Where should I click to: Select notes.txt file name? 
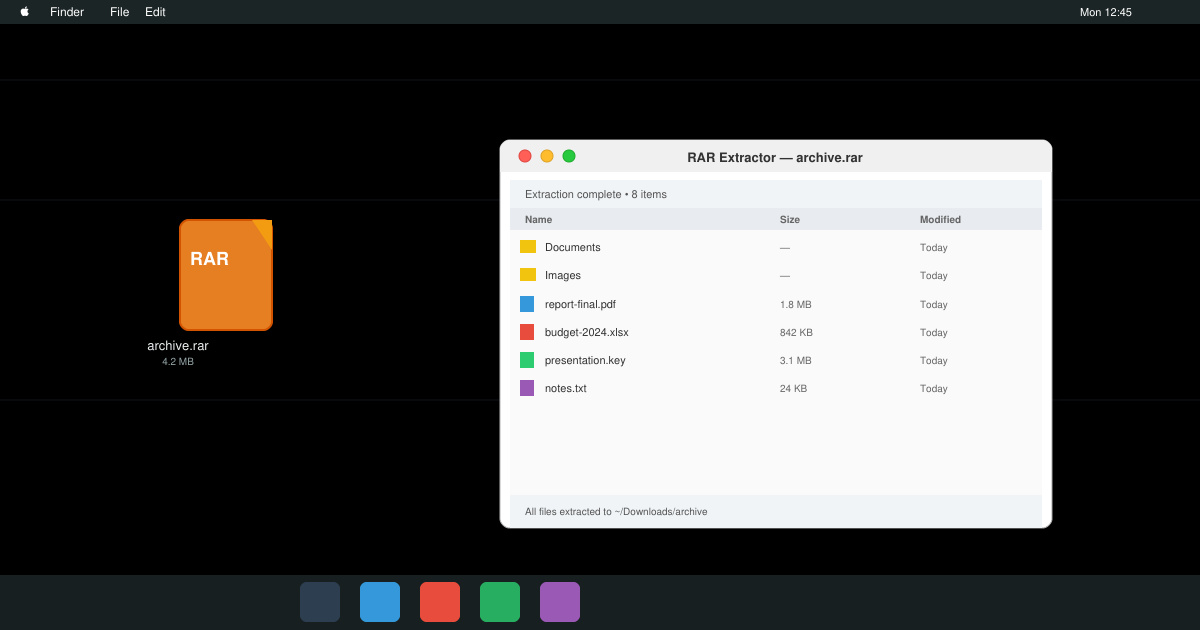point(566,388)
